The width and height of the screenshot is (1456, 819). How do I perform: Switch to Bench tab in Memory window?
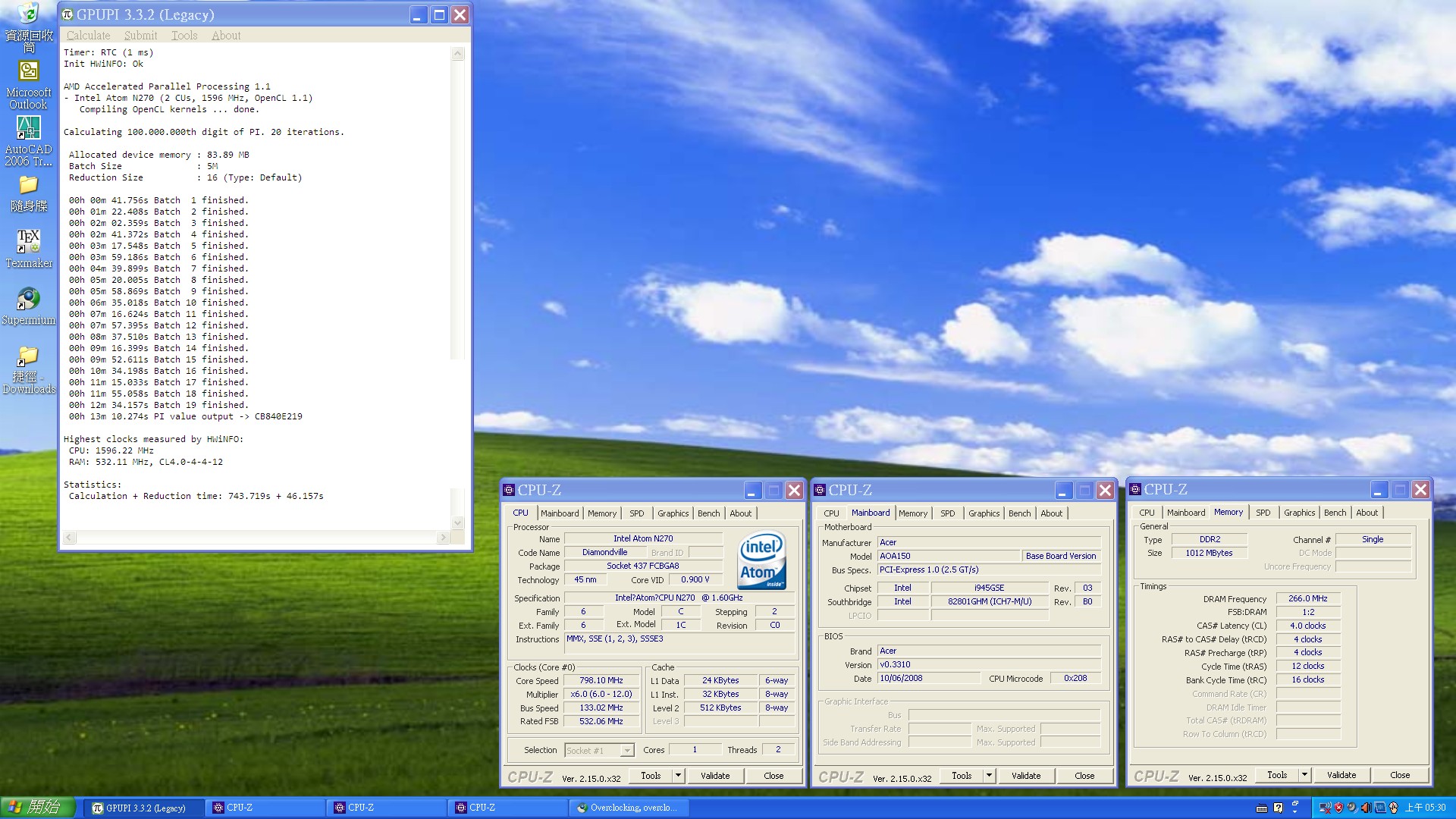point(1335,513)
